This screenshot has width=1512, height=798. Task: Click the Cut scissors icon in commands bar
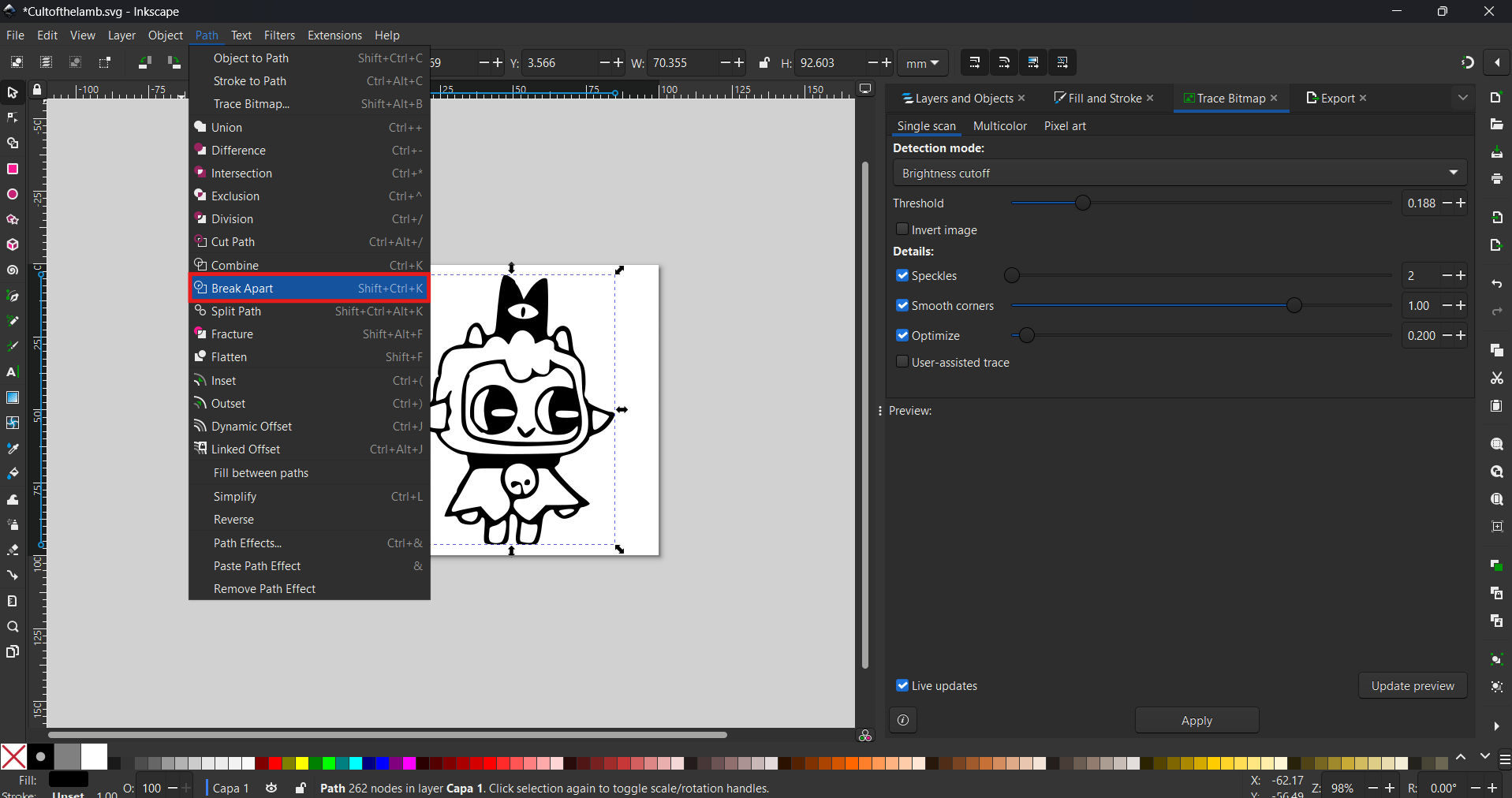pos(1496,378)
